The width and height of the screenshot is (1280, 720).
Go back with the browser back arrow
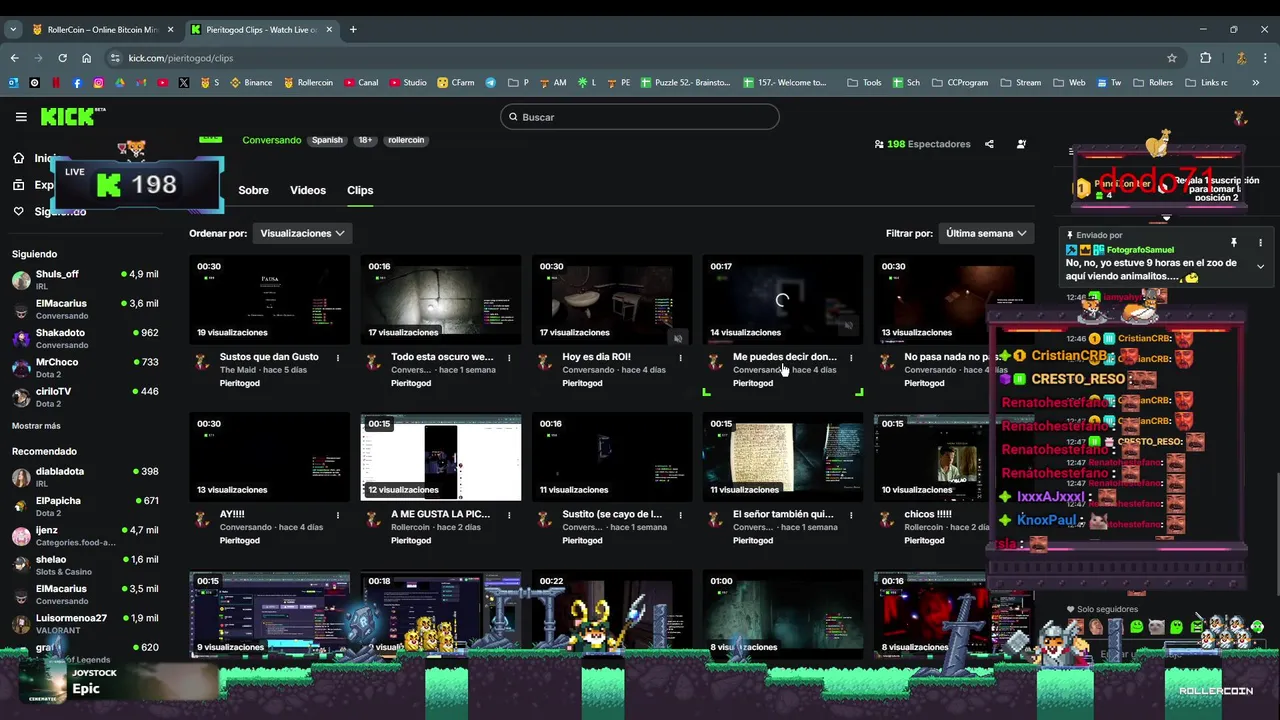[x=14, y=58]
